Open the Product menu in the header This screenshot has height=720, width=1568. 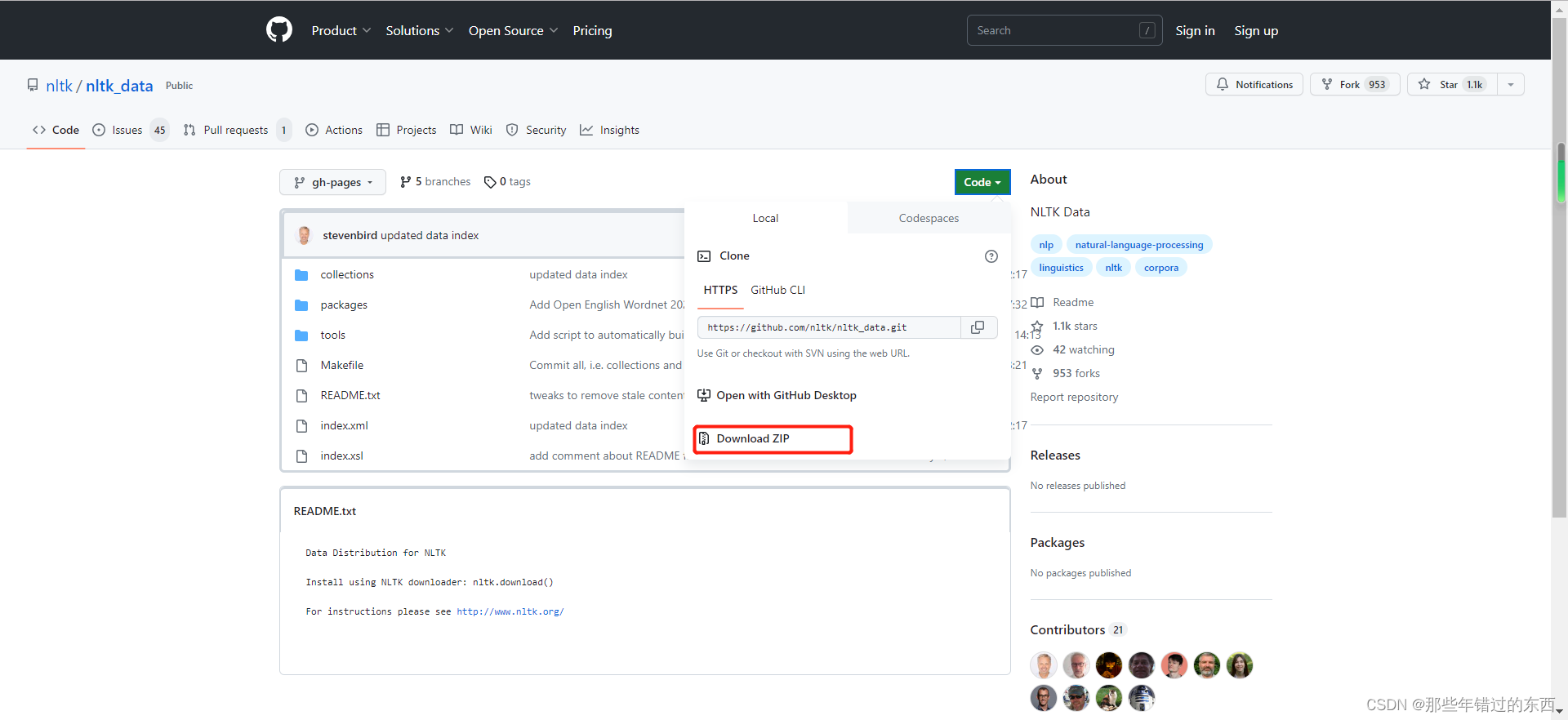pos(341,30)
